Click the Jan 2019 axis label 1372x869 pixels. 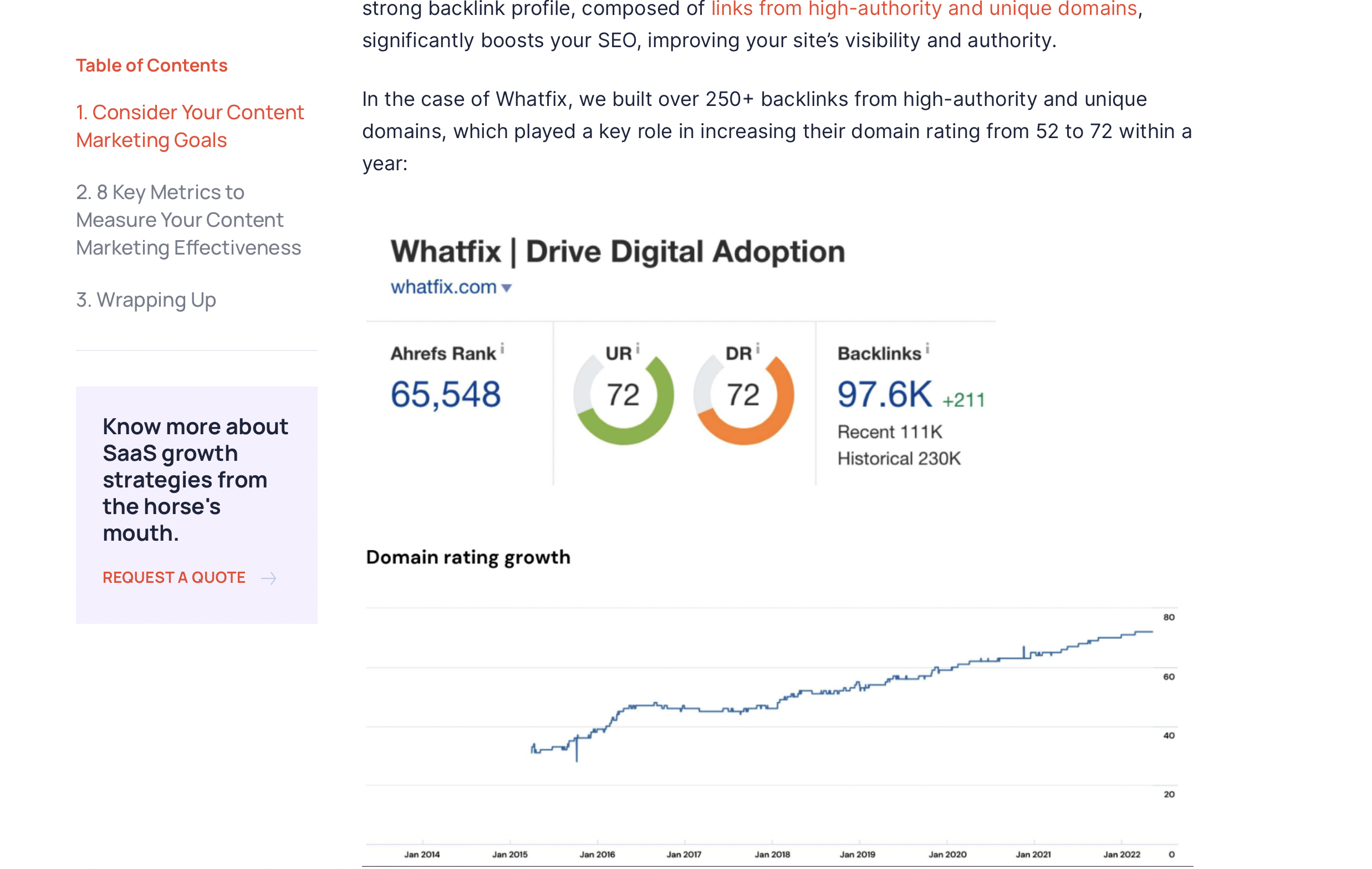pos(858,853)
